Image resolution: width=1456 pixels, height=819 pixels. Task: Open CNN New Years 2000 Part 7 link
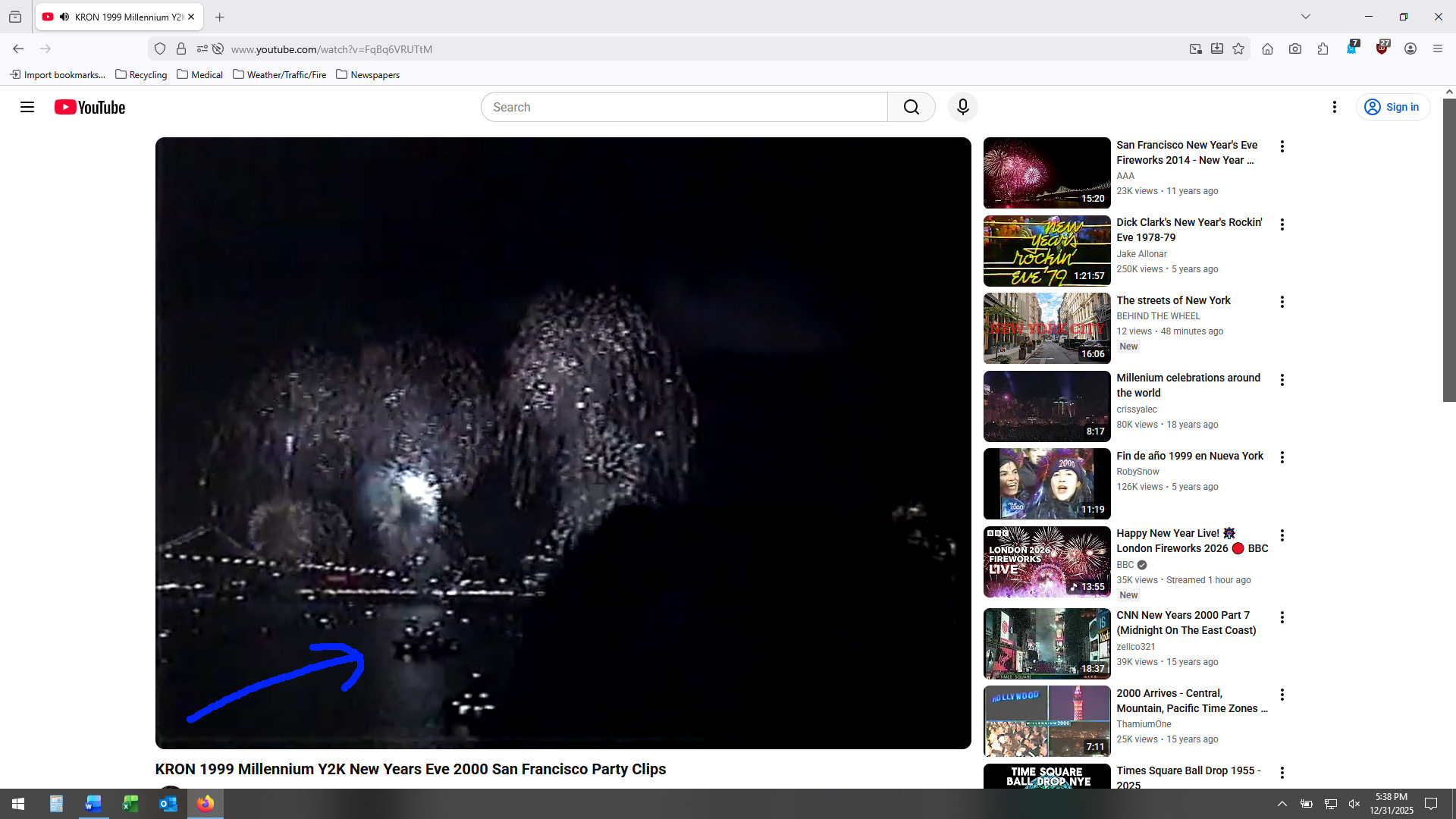(1186, 623)
